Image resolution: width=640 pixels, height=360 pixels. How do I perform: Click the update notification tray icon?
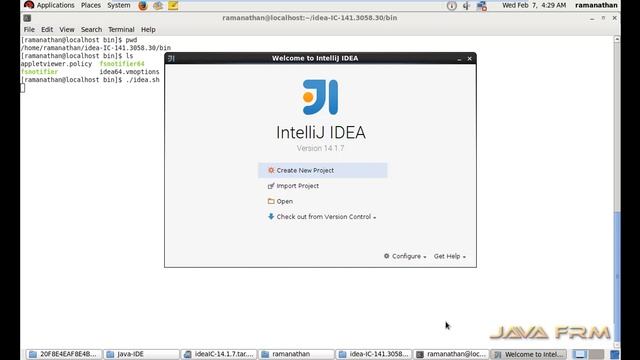pyautogui.click(x=451, y=5)
